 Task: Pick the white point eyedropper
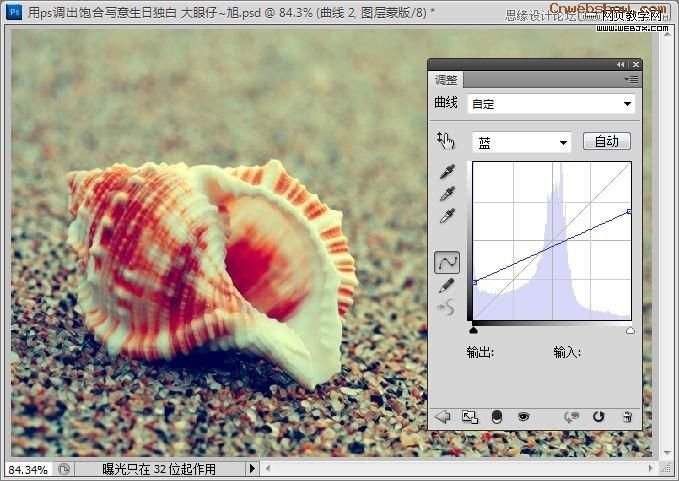point(447,216)
